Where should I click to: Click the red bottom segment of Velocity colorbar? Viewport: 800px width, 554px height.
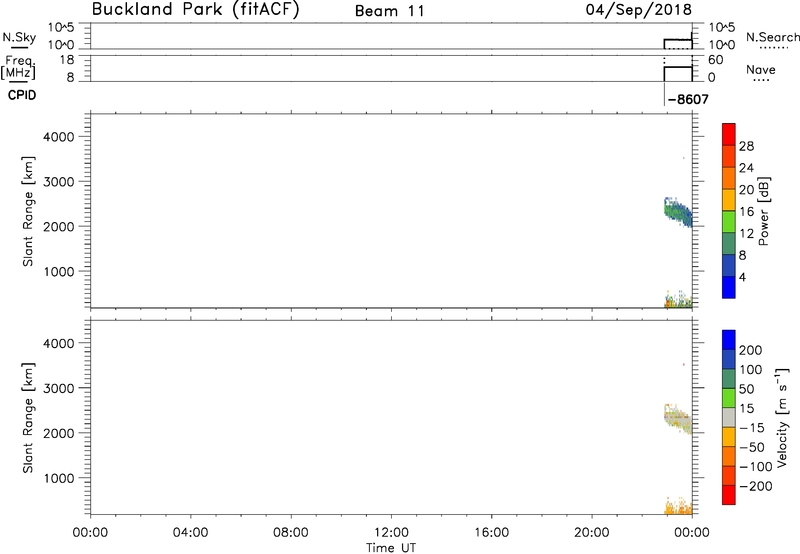[x=729, y=495]
